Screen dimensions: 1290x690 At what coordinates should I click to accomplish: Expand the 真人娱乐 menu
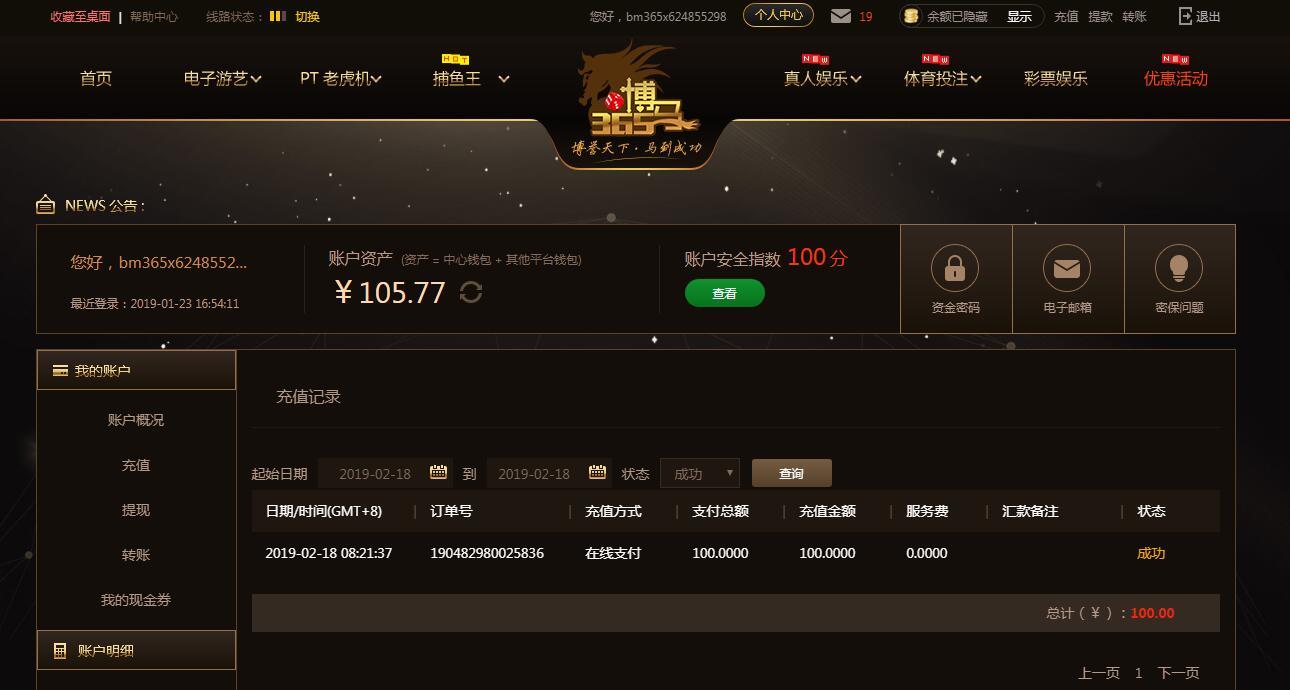click(822, 78)
